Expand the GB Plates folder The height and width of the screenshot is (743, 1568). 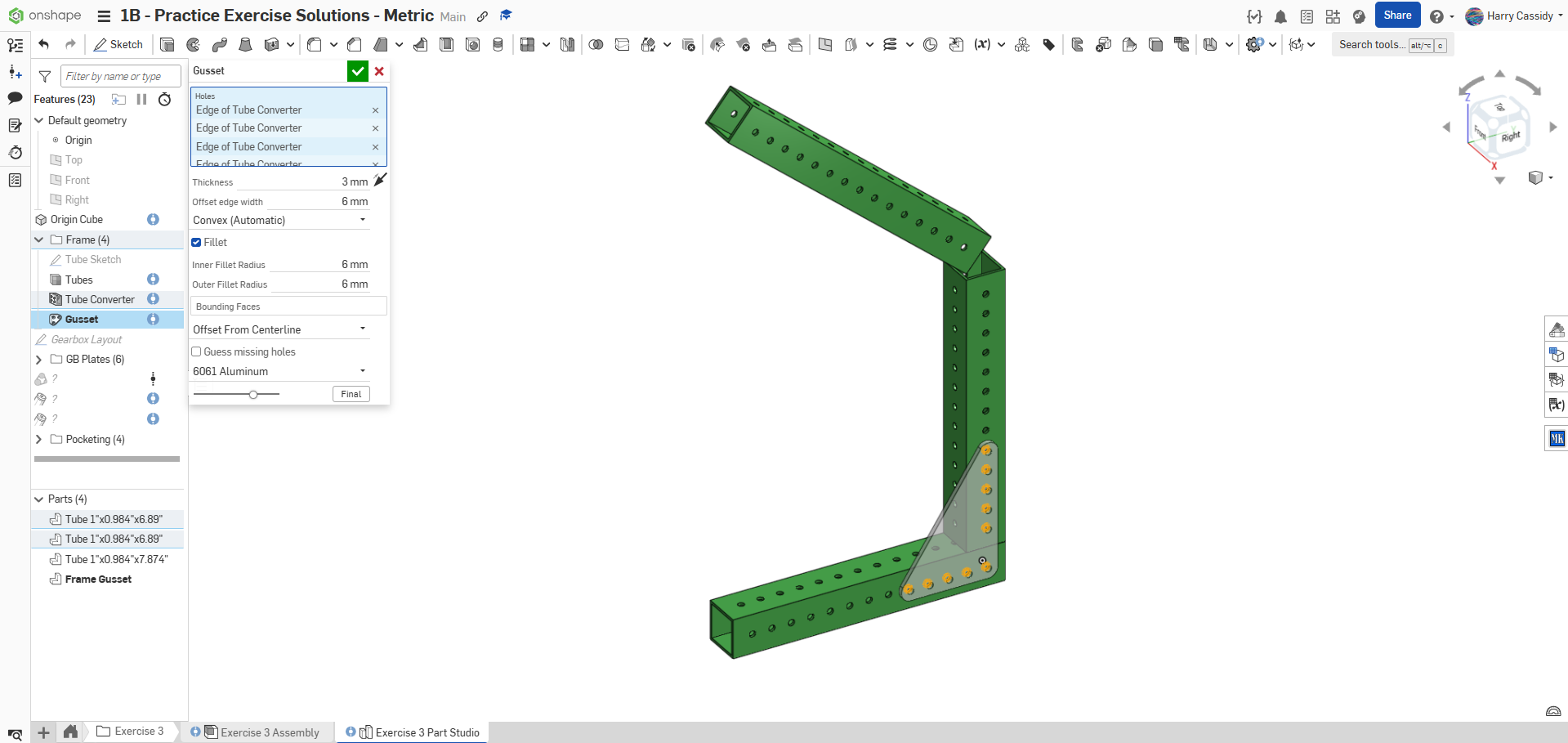click(x=38, y=360)
